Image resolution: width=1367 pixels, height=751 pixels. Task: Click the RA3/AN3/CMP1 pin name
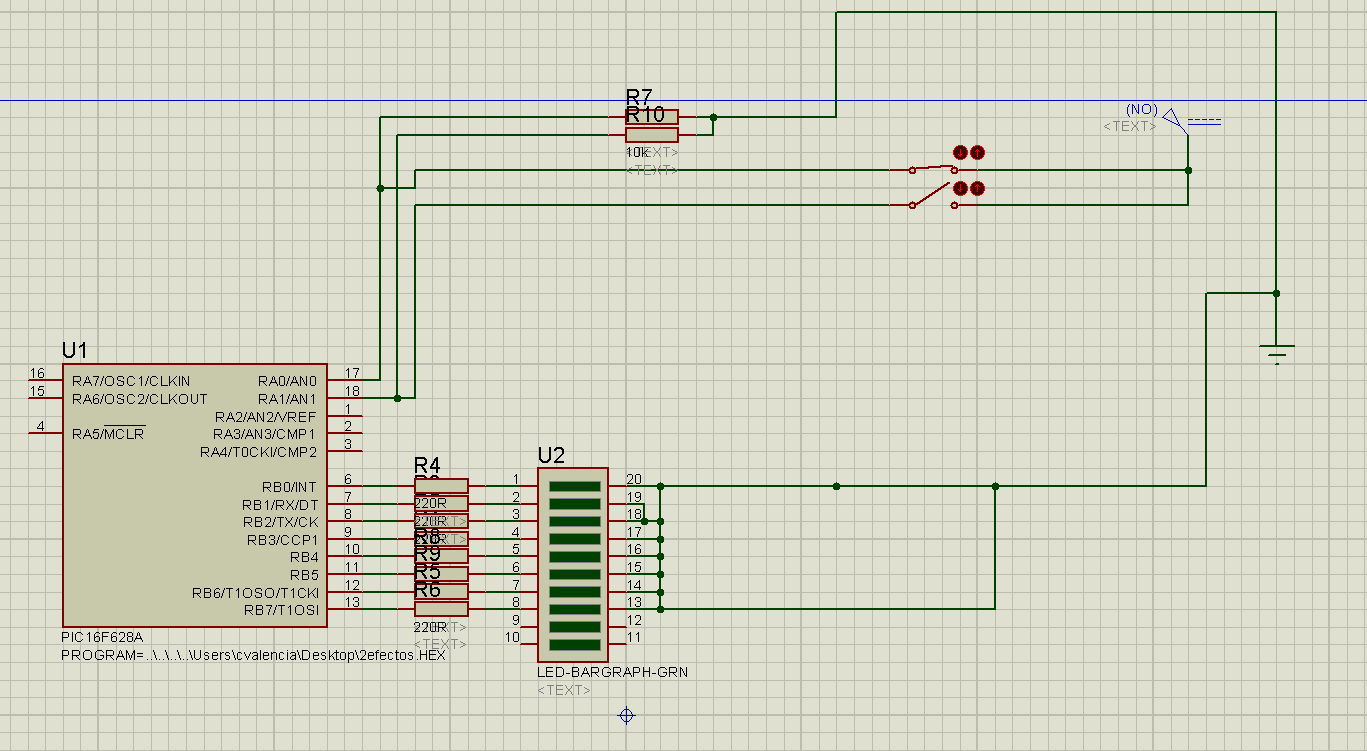[265, 434]
